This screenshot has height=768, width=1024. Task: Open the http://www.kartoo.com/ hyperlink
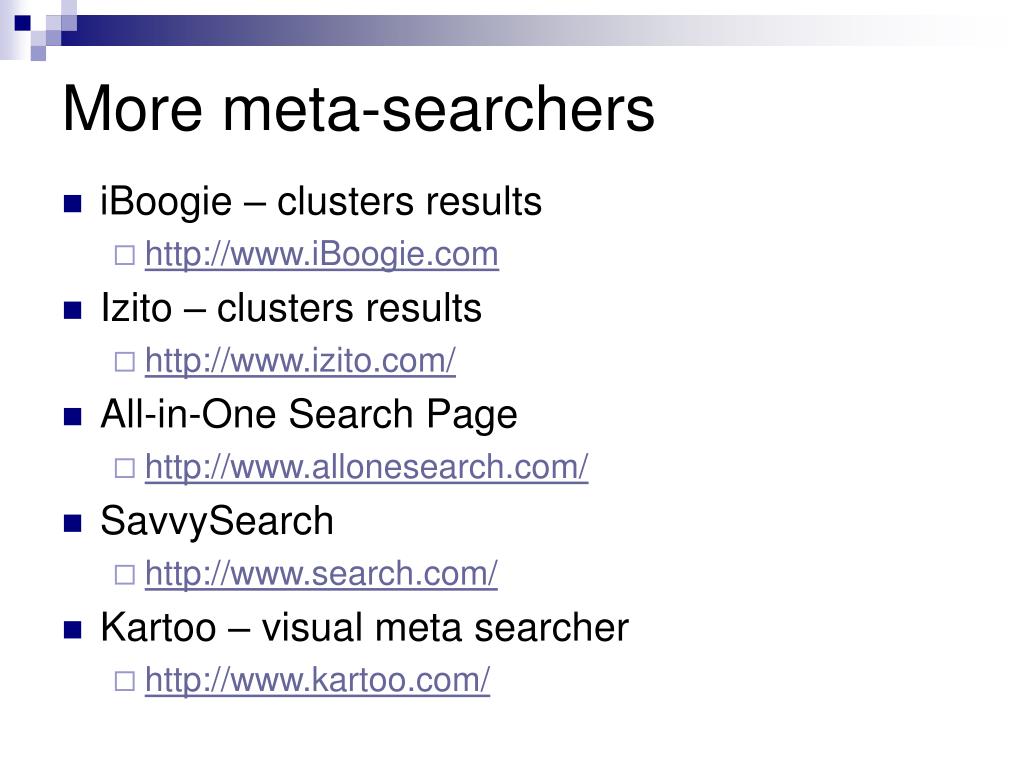click(317, 680)
